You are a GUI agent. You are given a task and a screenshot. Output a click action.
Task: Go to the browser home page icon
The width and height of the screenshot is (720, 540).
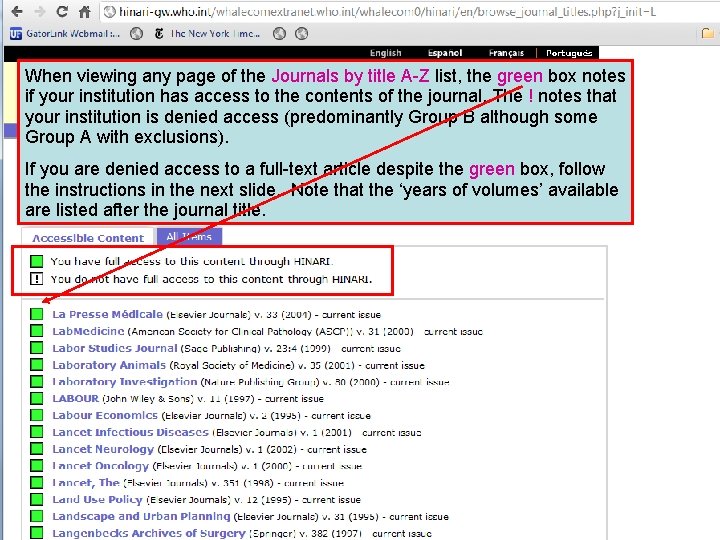click(84, 11)
